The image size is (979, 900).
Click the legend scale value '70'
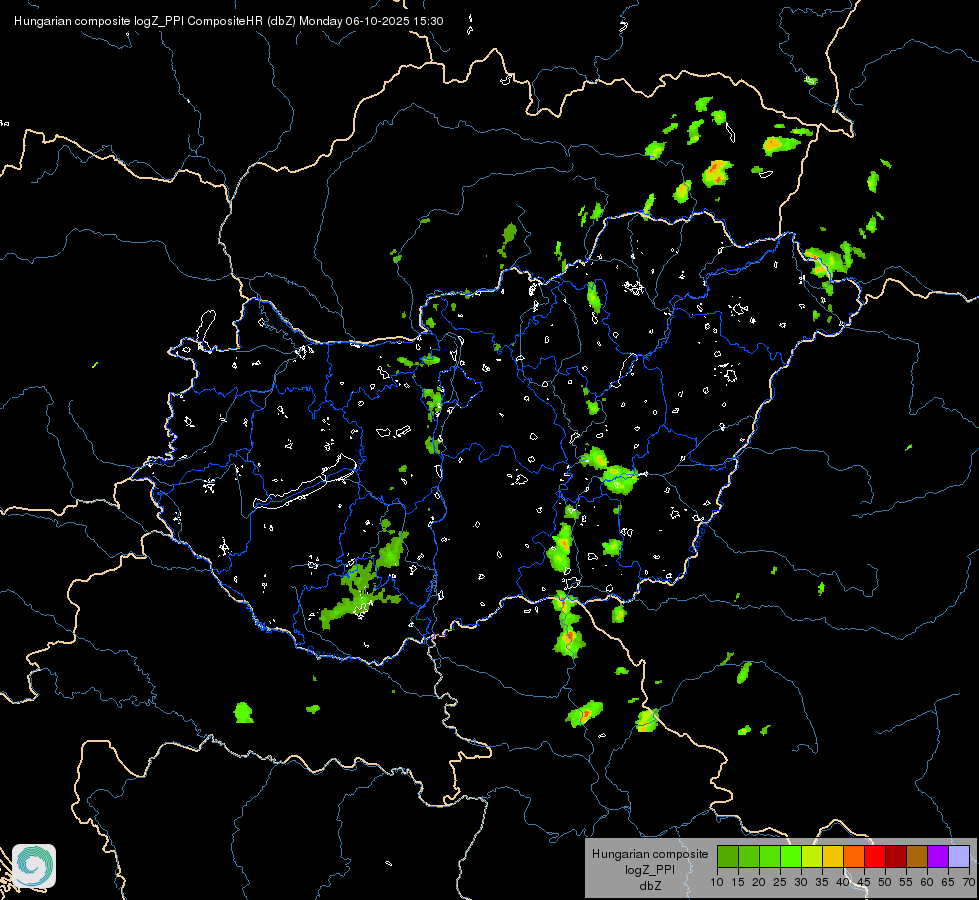[968, 883]
